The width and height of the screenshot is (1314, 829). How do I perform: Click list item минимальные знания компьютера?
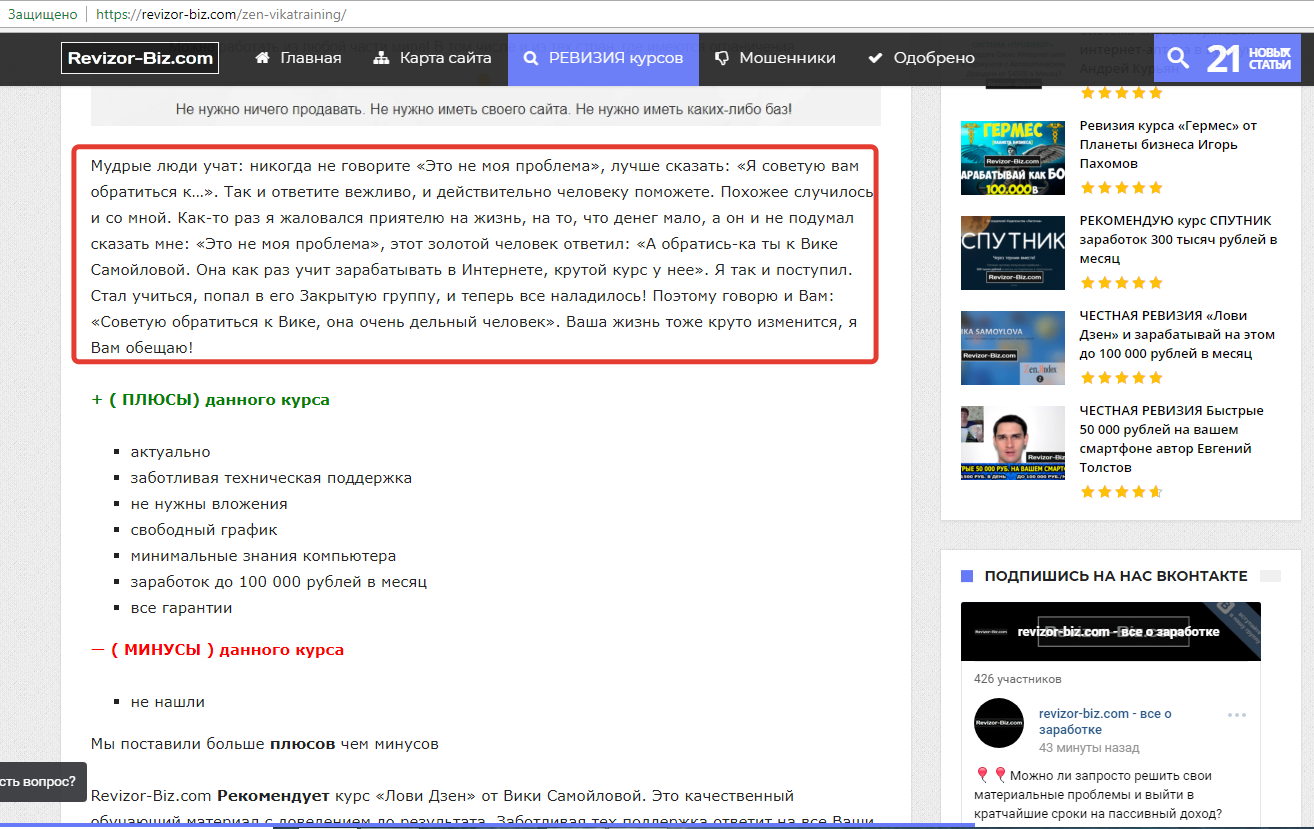pyautogui.click(x=263, y=556)
